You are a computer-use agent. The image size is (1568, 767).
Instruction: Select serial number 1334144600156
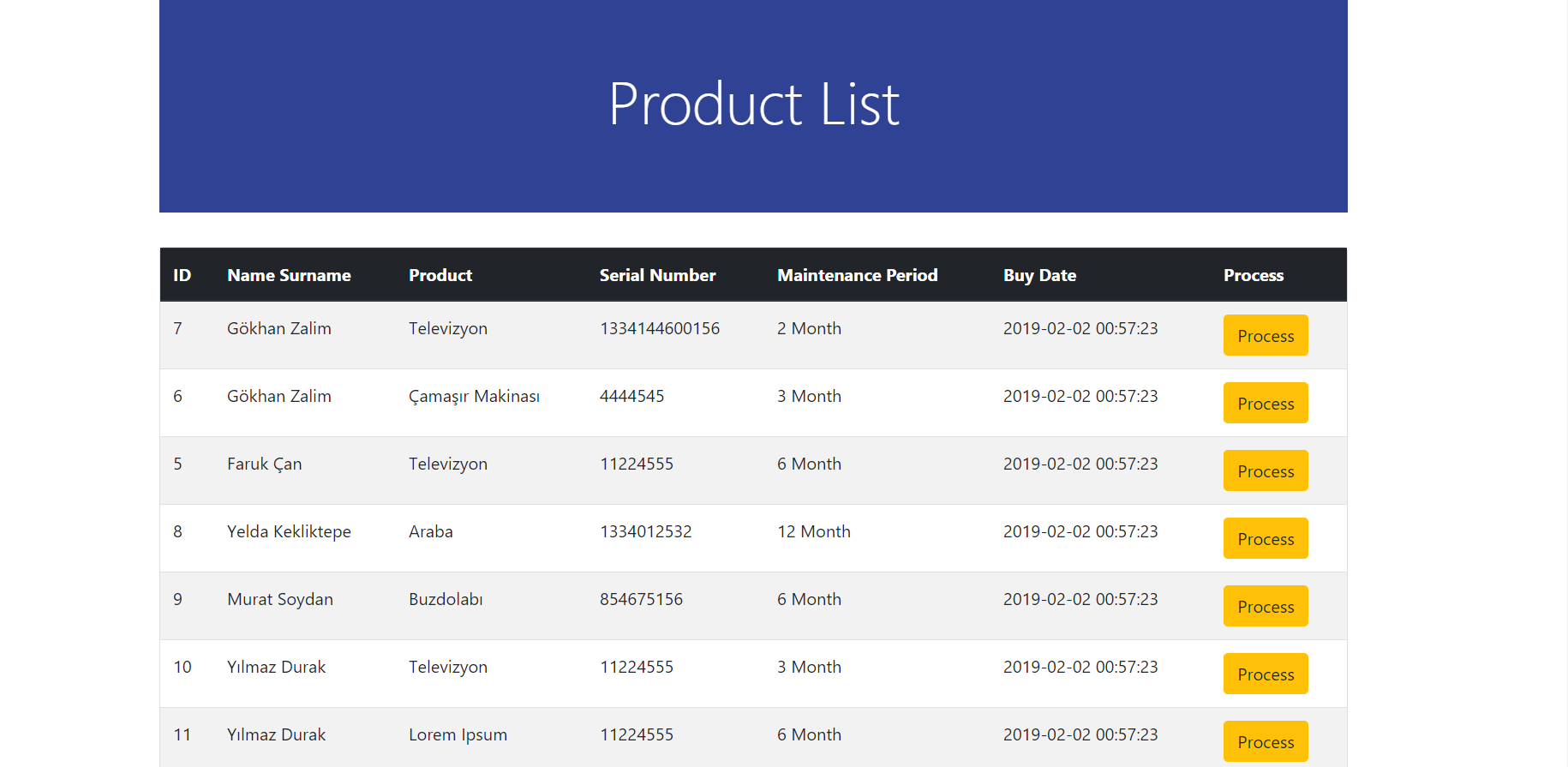coord(660,328)
